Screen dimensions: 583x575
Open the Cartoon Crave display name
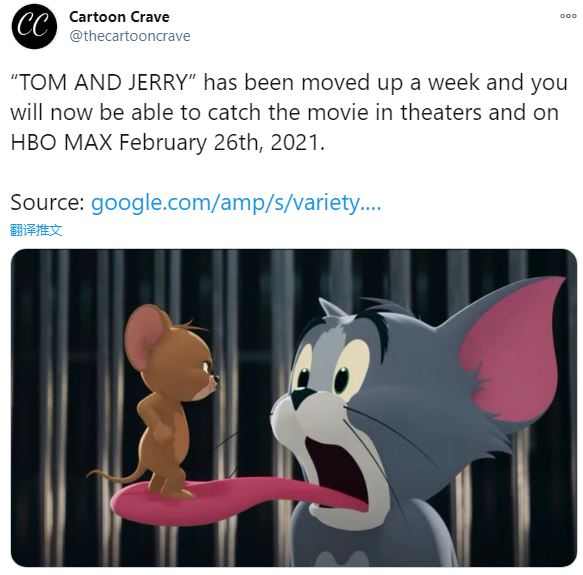[119, 17]
